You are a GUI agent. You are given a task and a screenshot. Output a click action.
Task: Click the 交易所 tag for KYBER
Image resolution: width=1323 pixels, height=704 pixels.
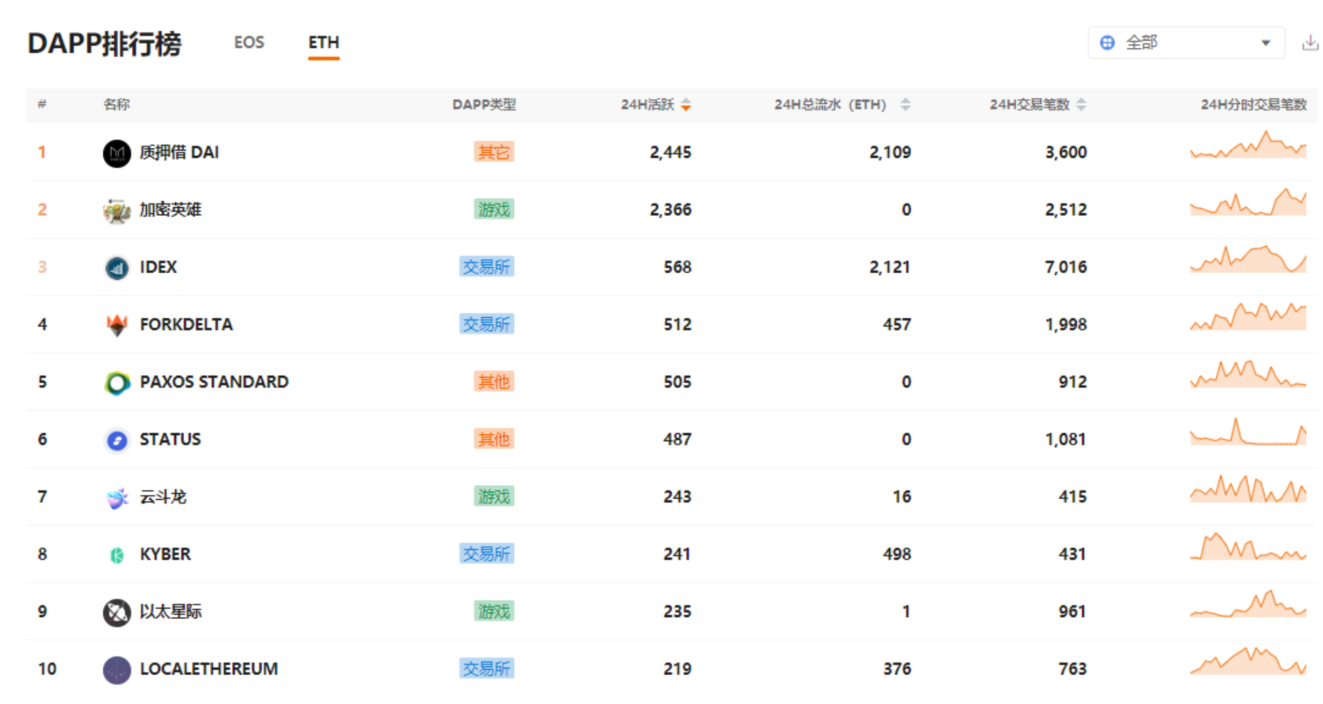click(x=487, y=554)
